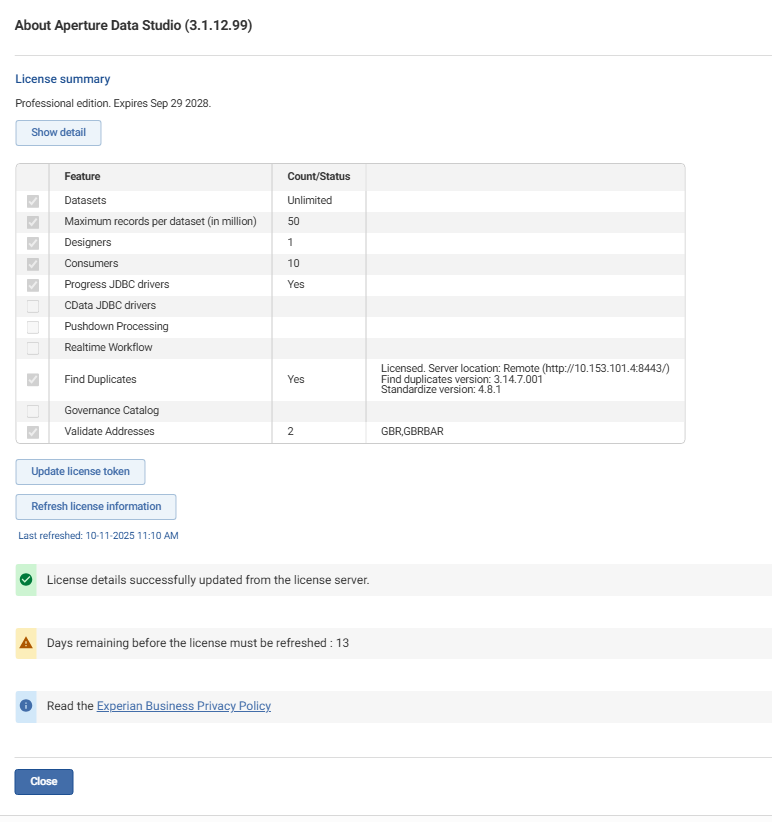The height and width of the screenshot is (822, 772).
Task: Toggle the Find Duplicates checkbox
Action: coord(32,380)
